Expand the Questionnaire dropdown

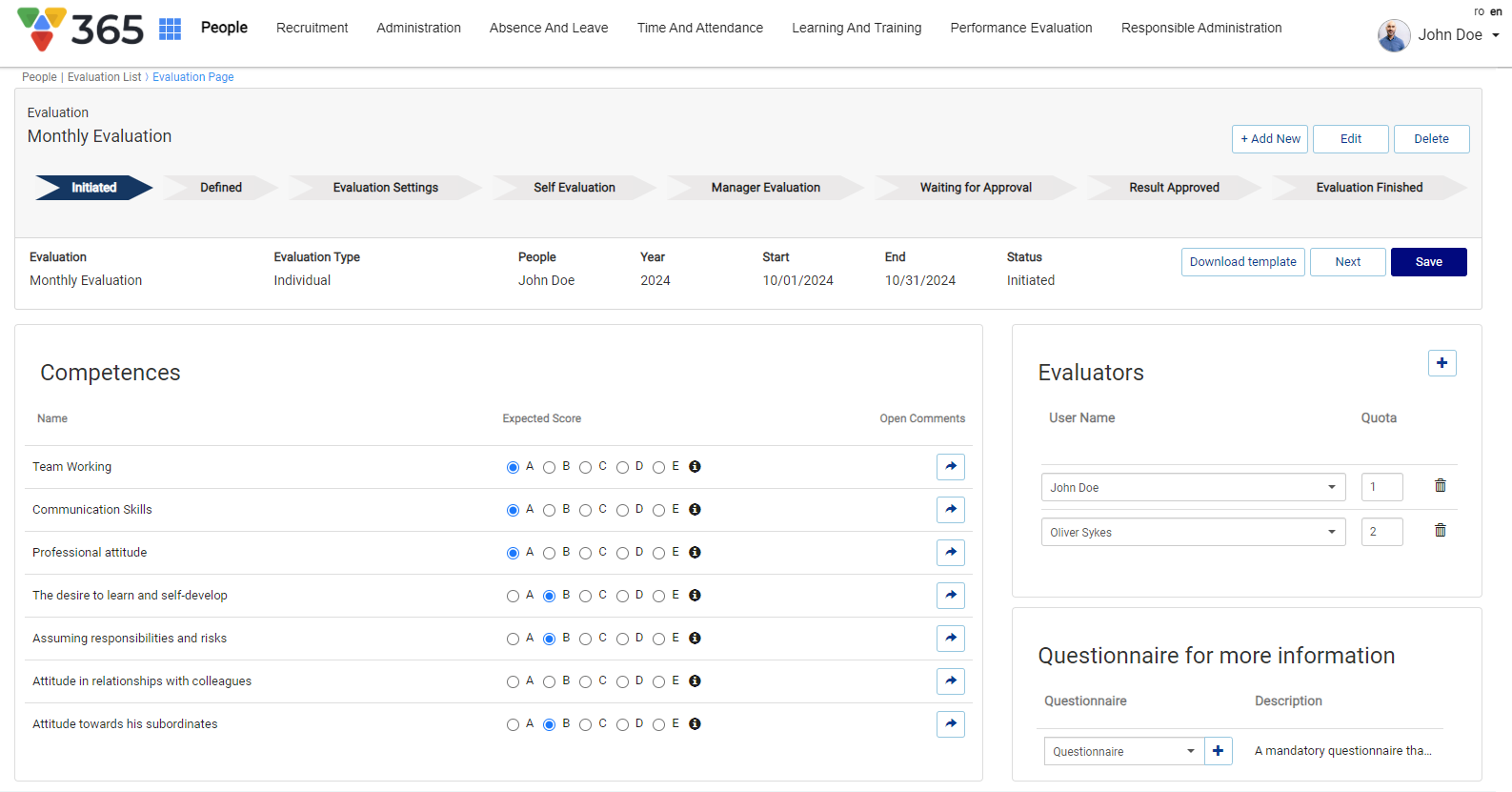(1123, 751)
